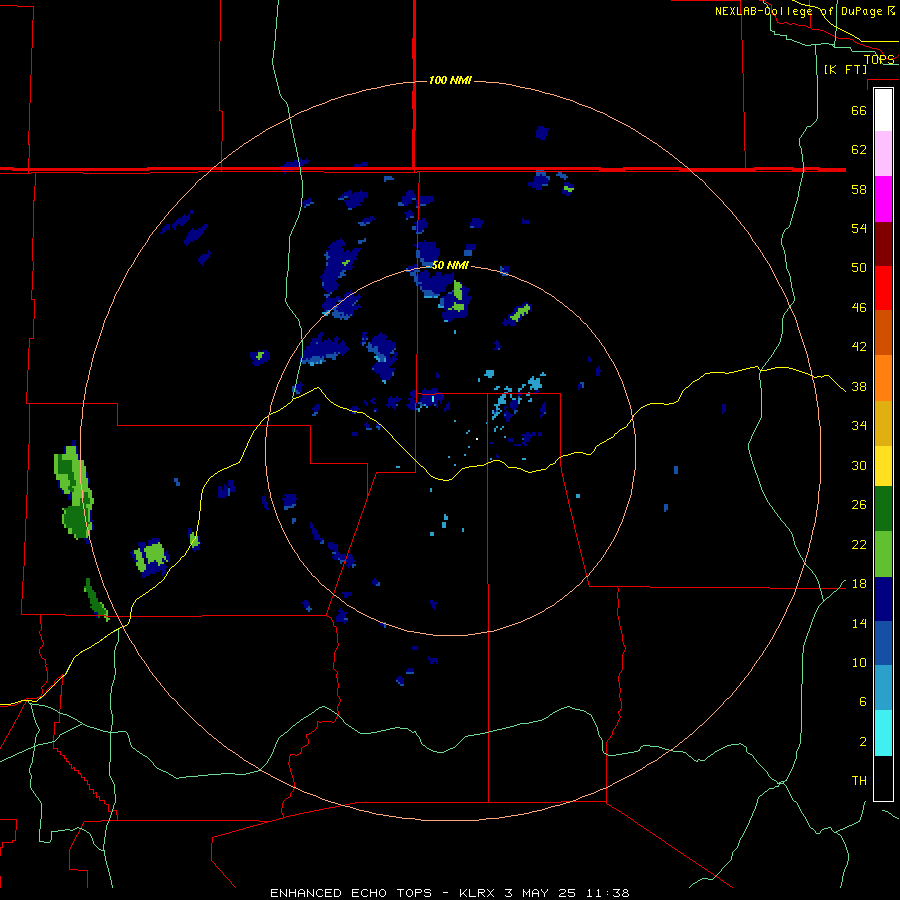Select the magenta legend color block
Image resolution: width=900 pixels, height=900 pixels.
[x=883, y=199]
